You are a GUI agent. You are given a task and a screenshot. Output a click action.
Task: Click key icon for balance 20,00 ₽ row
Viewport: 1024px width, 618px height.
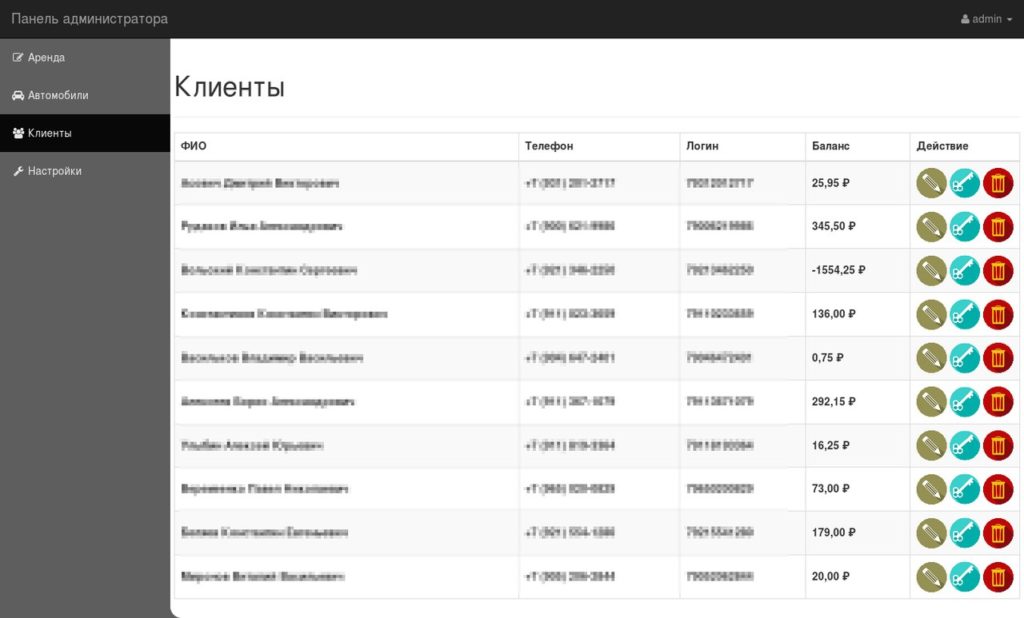point(965,577)
